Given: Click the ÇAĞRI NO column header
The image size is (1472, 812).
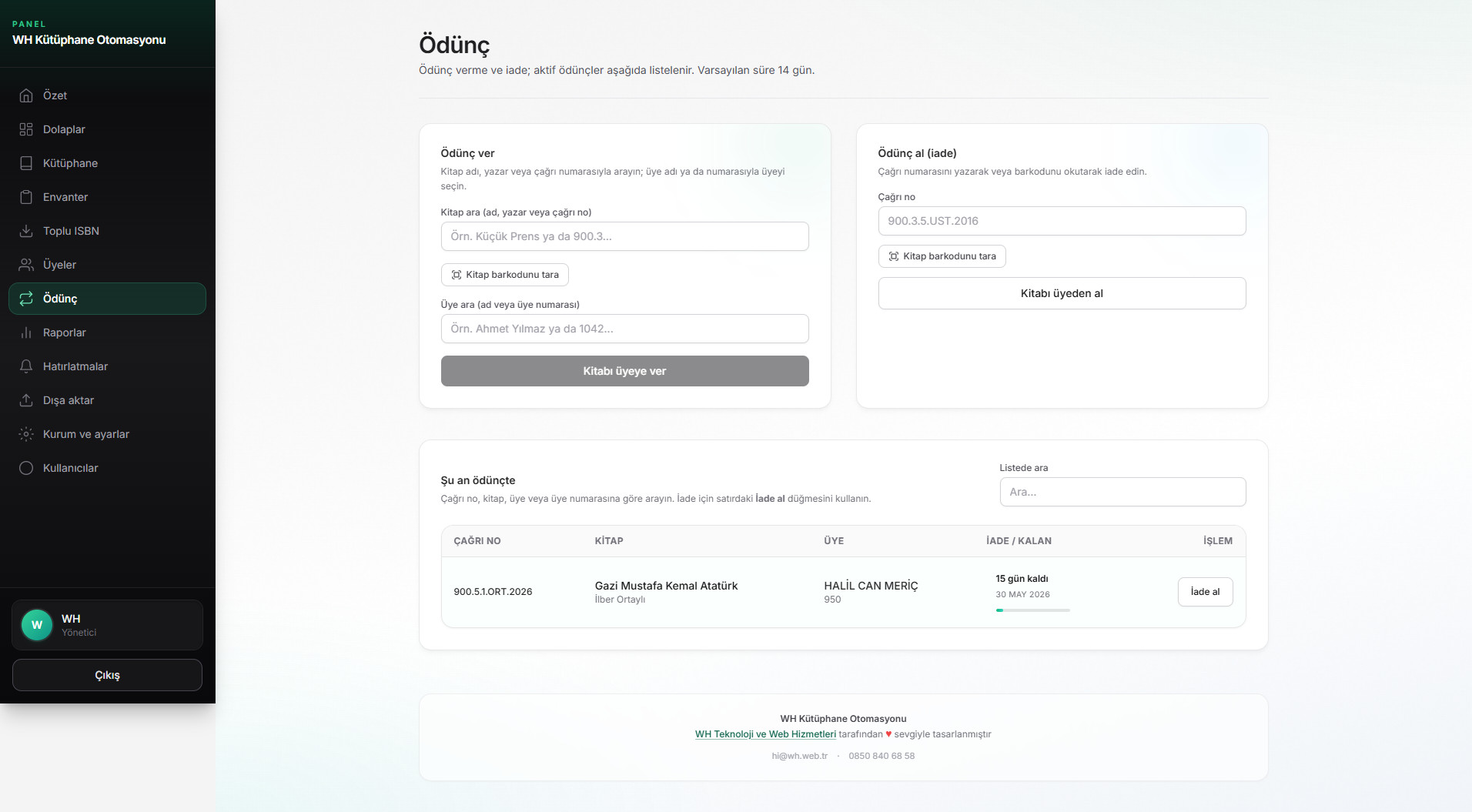Looking at the screenshot, I should coord(477,541).
